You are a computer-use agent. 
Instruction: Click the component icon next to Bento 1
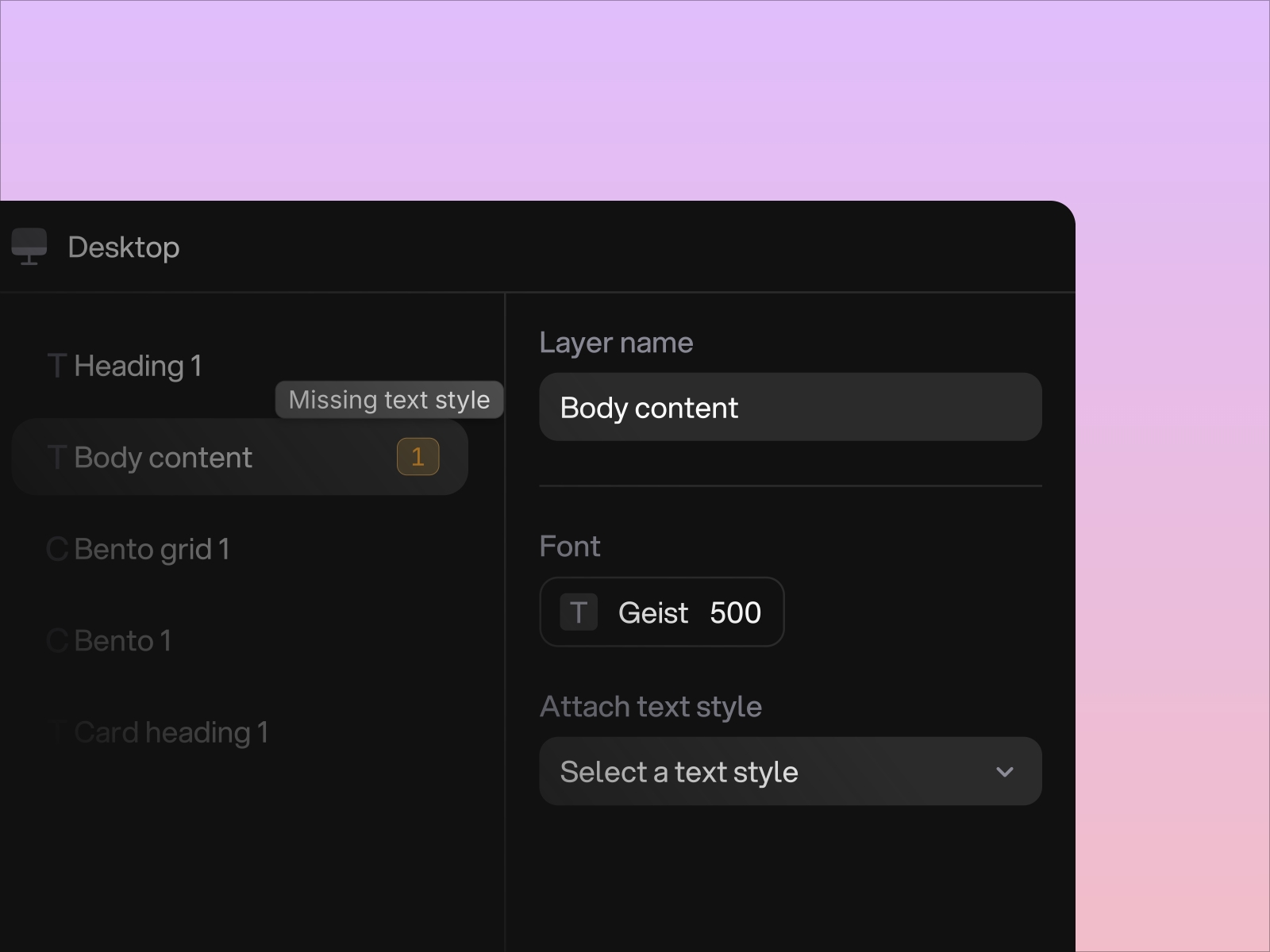56,640
